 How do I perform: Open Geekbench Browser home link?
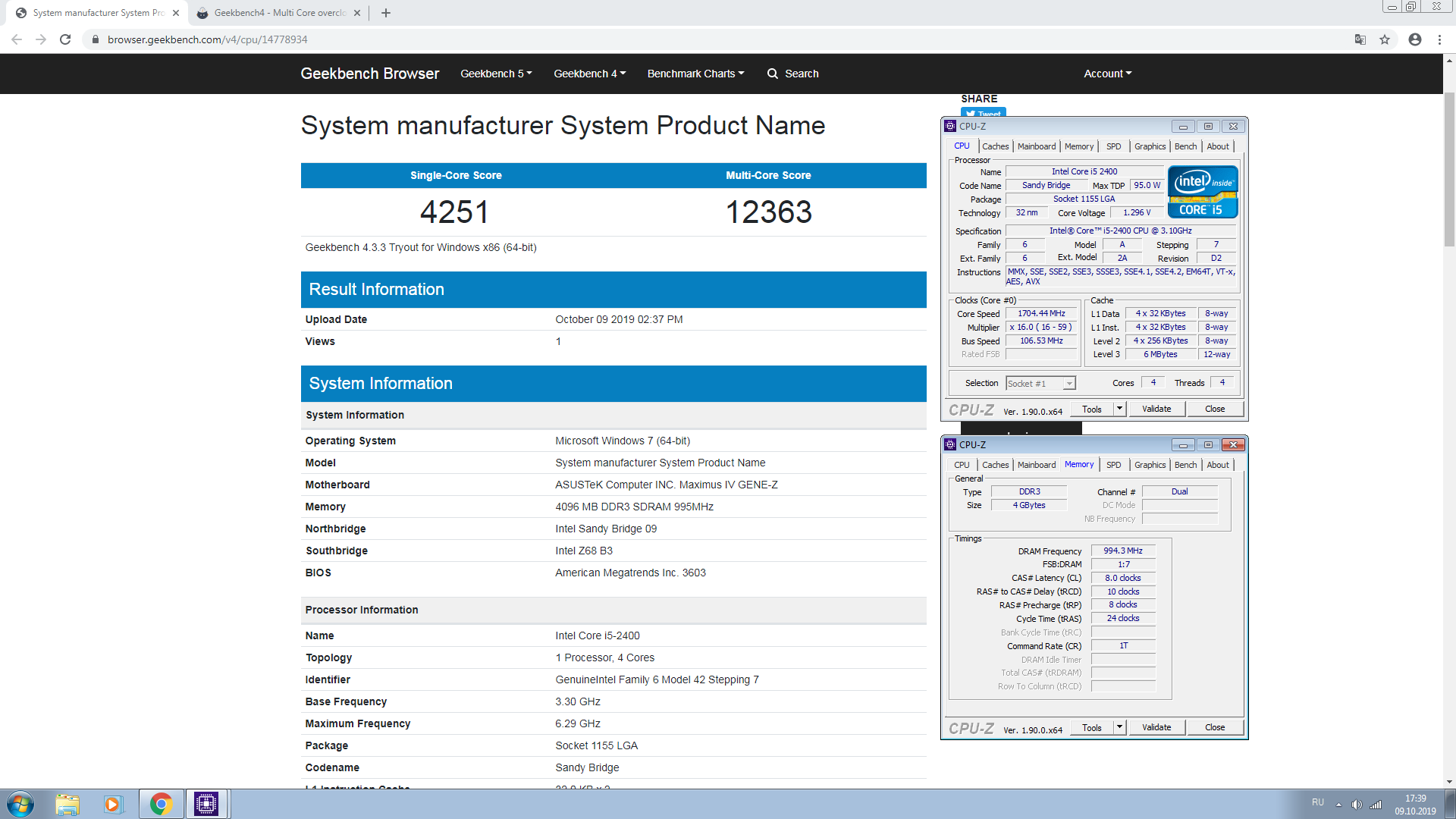coord(370,74)
